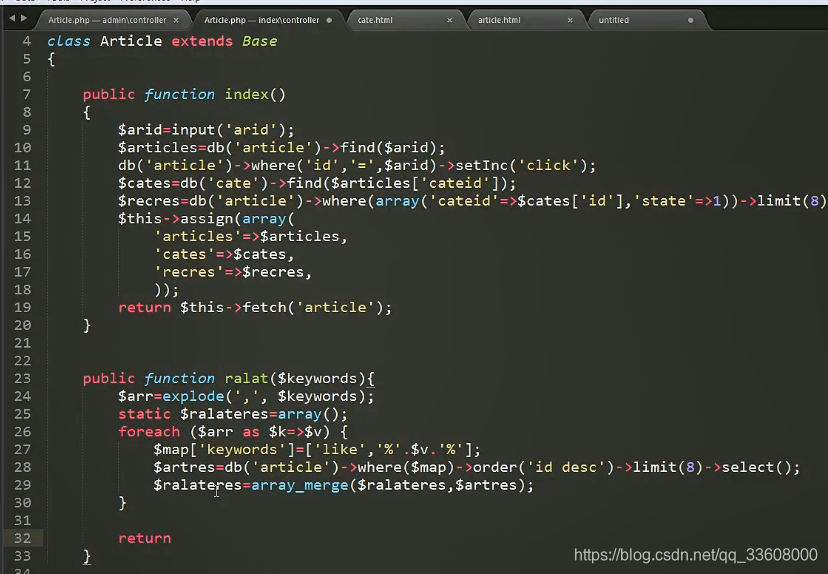Click '$arid=input' on line 9
The image size is (828, 574).
(167, 130)
